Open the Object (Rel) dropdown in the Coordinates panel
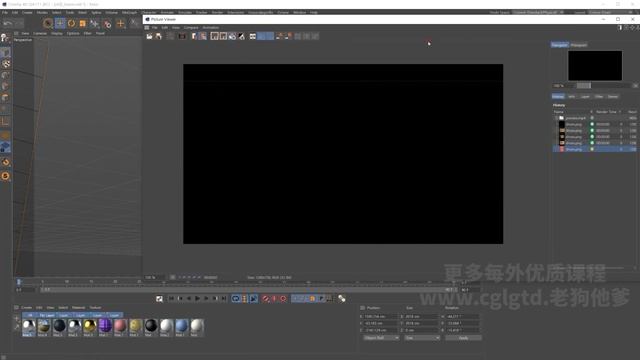The width and height of the screenshot is (640, 360). coord(381,338)
